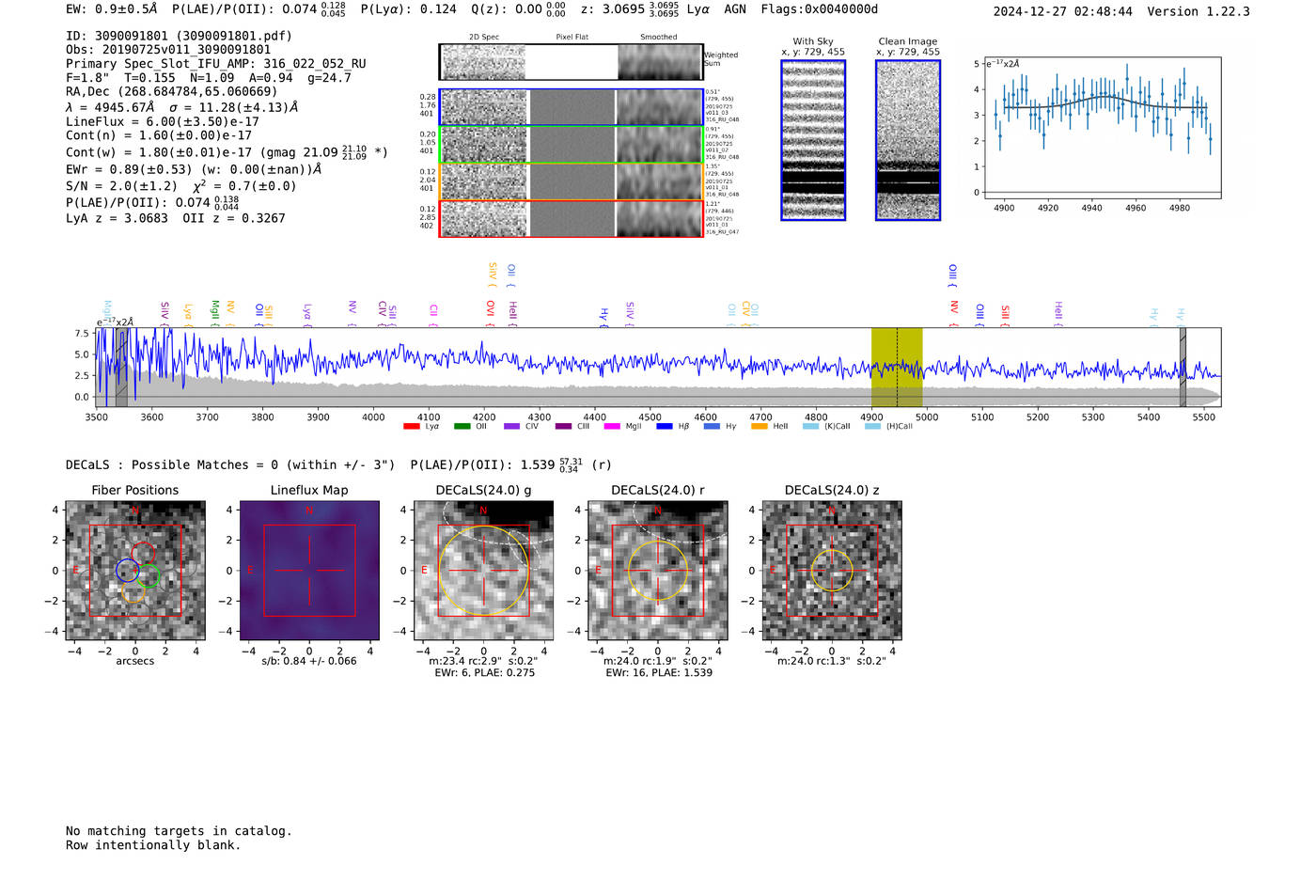Click the gray hatched band near 5460

point(1183,368)
